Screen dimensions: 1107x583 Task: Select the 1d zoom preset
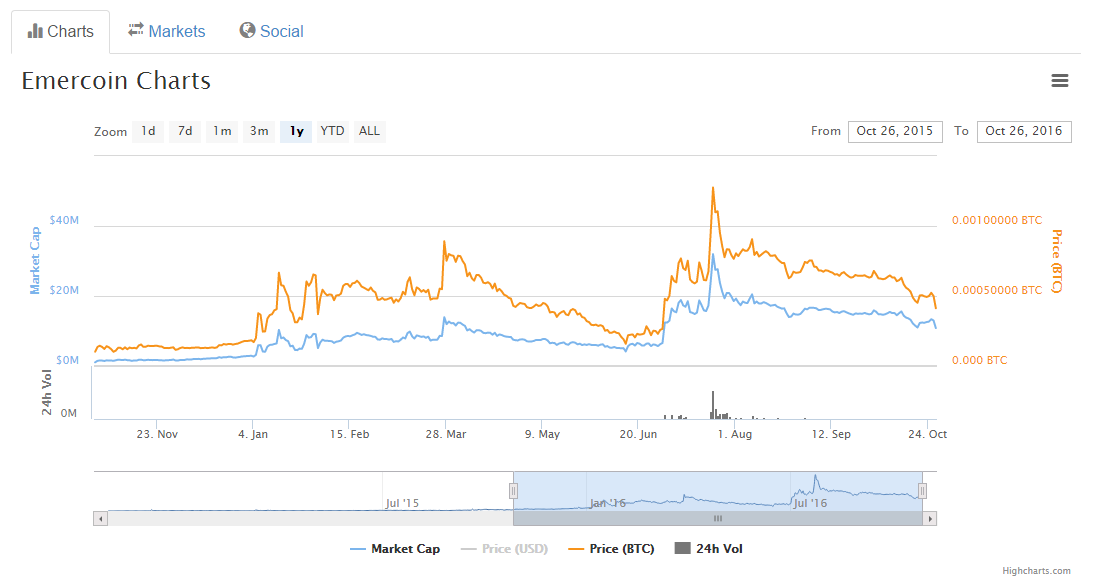click(x=147, y=131)
